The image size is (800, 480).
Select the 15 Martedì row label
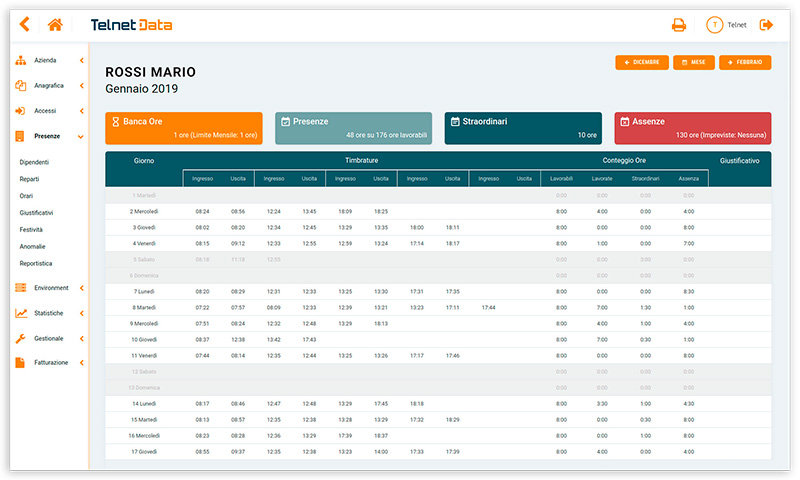pos(144,420)
